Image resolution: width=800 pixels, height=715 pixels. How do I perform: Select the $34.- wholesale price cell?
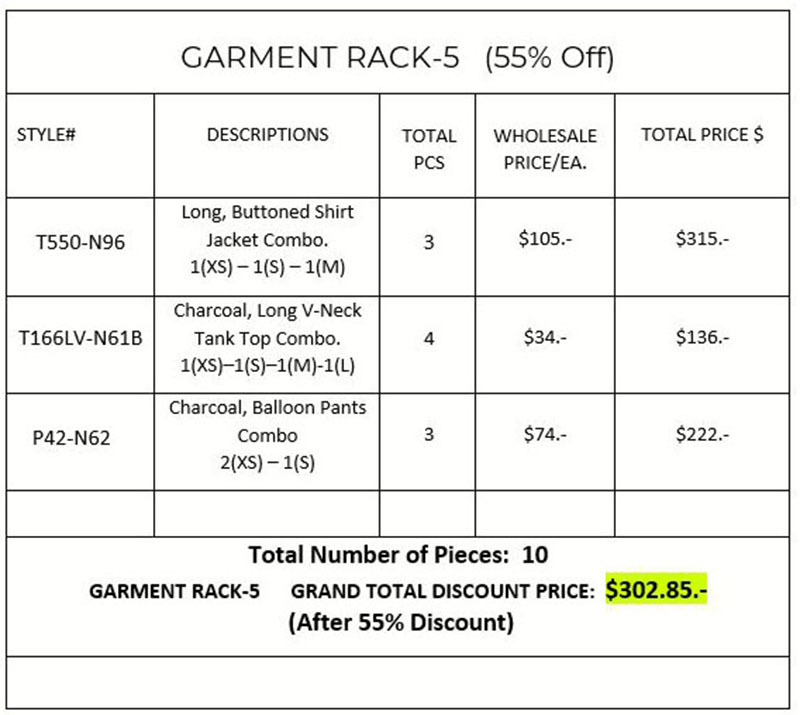pyautogui.click(x=545, y=339)
